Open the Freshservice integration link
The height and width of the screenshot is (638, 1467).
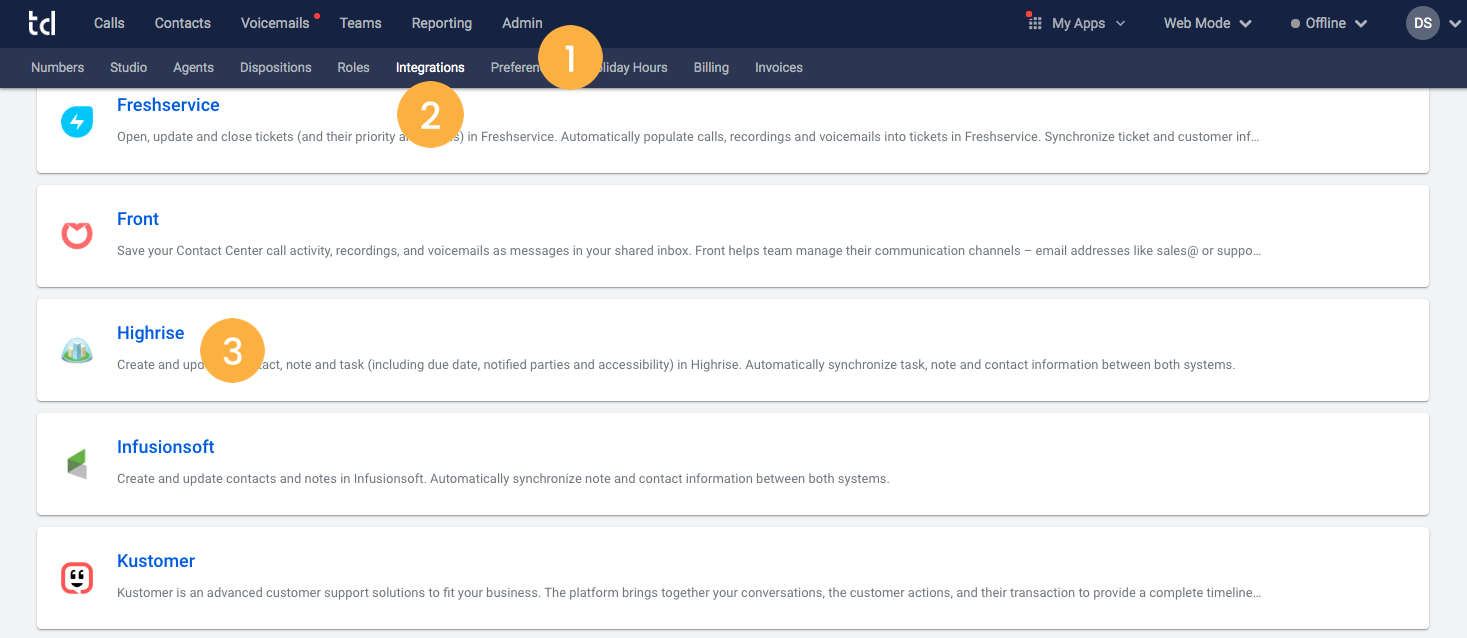(x=168, y=105)
